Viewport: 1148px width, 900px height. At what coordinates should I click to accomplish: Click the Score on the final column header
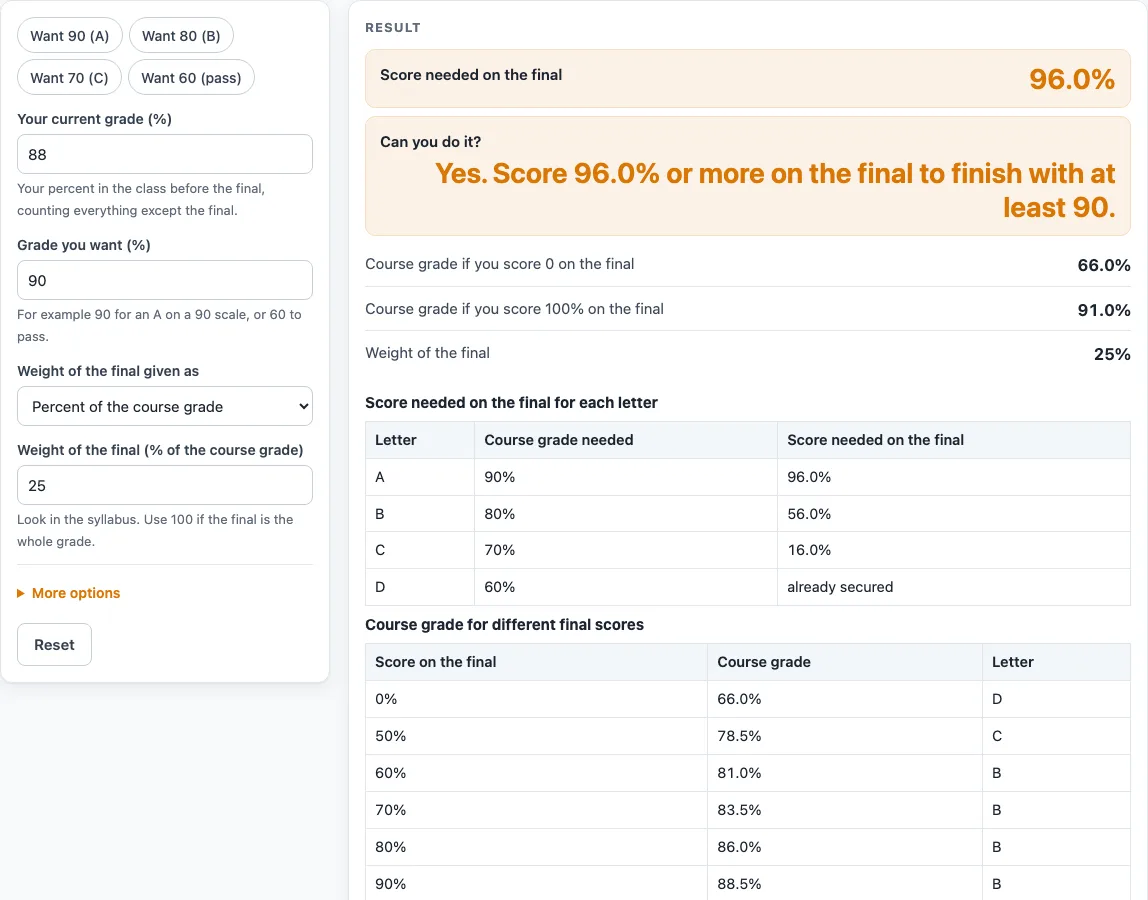click(x=537, y=662)
